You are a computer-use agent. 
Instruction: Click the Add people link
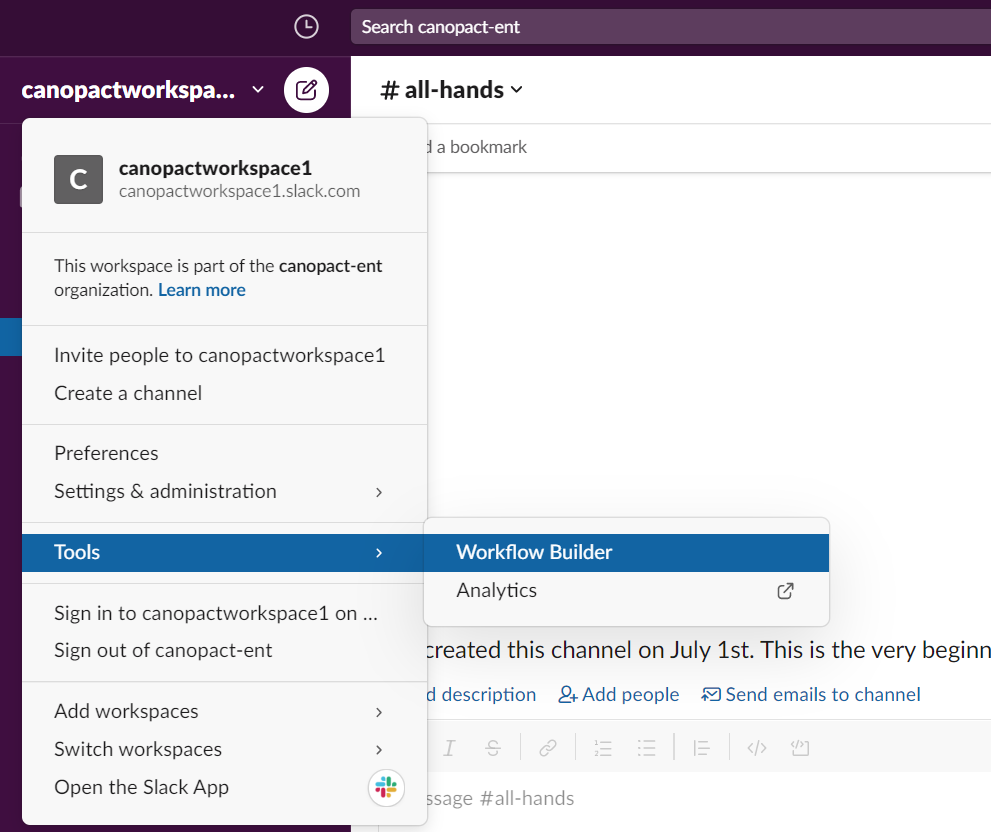[x=619, y=695]
